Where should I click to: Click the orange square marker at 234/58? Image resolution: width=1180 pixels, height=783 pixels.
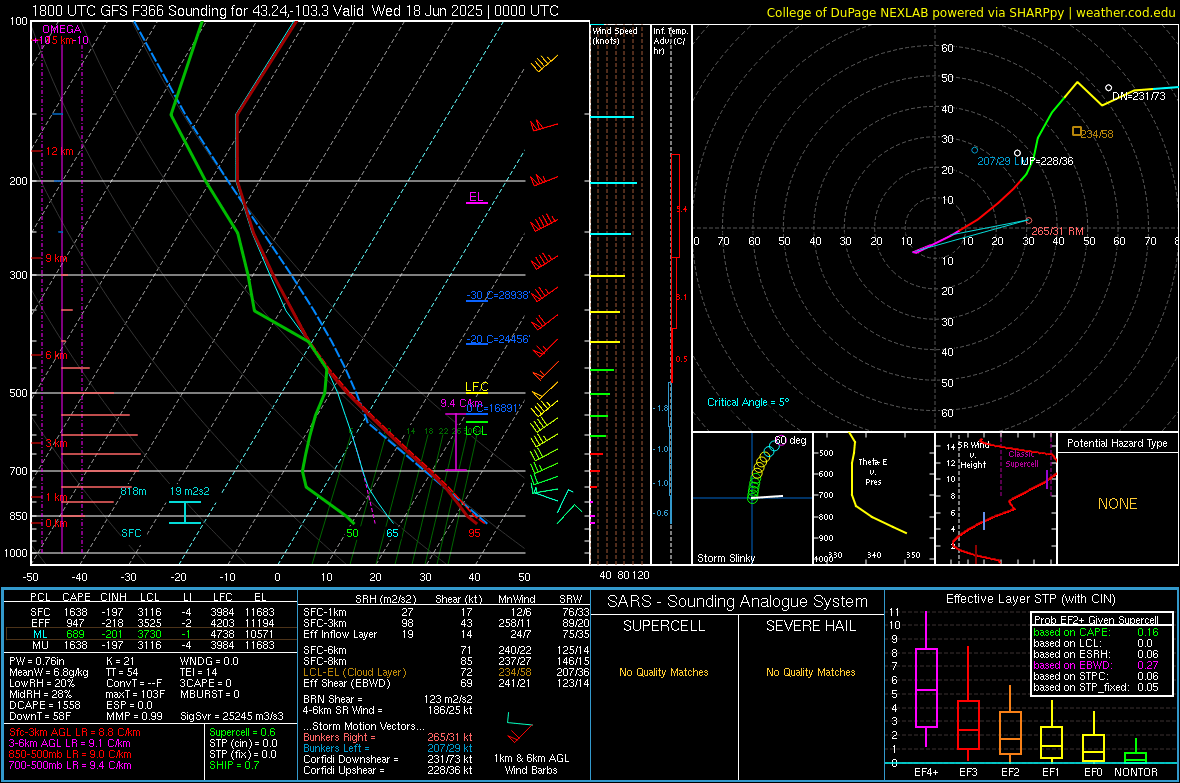[1077, 131]
